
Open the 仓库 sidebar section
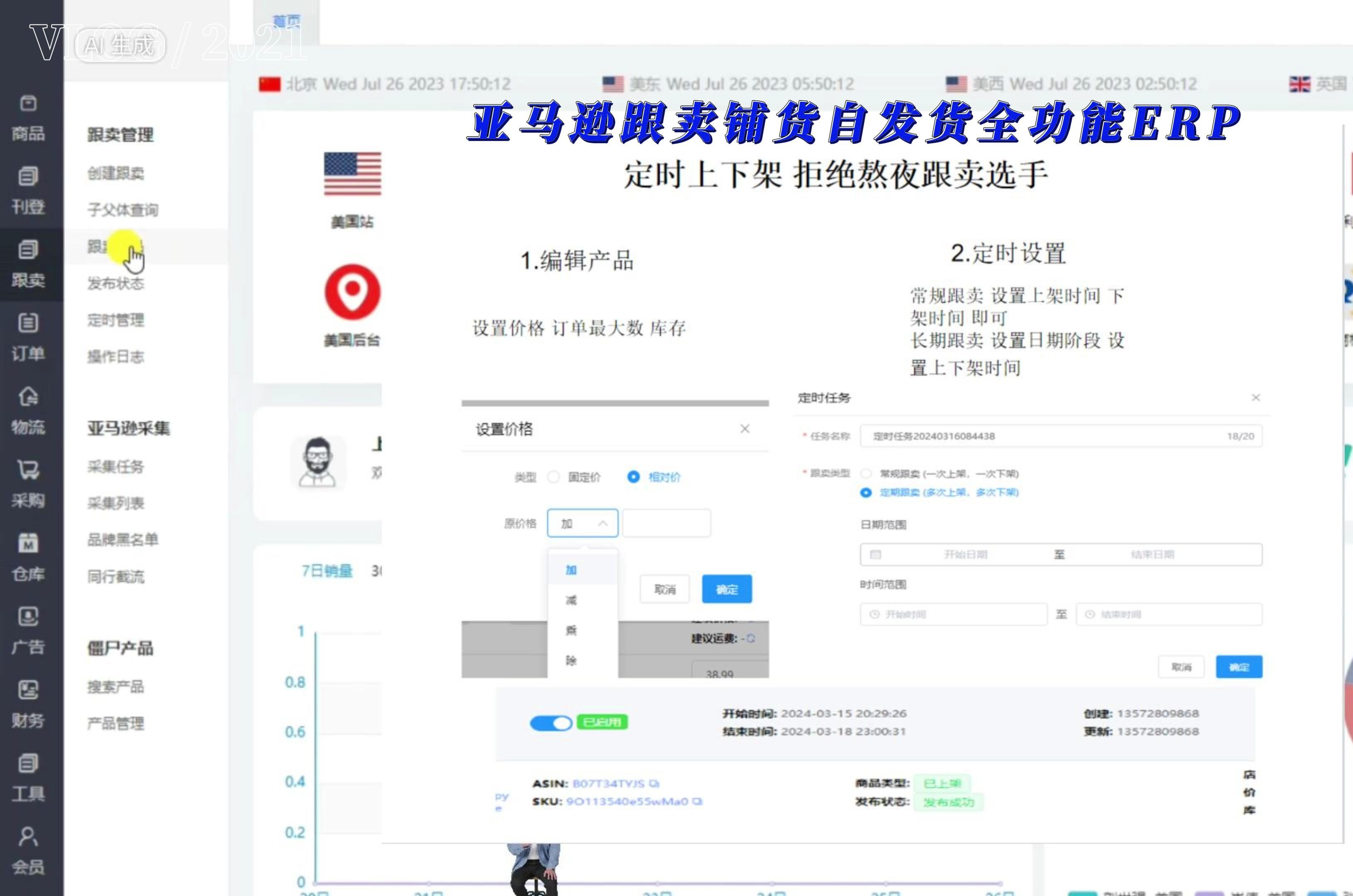28,558
